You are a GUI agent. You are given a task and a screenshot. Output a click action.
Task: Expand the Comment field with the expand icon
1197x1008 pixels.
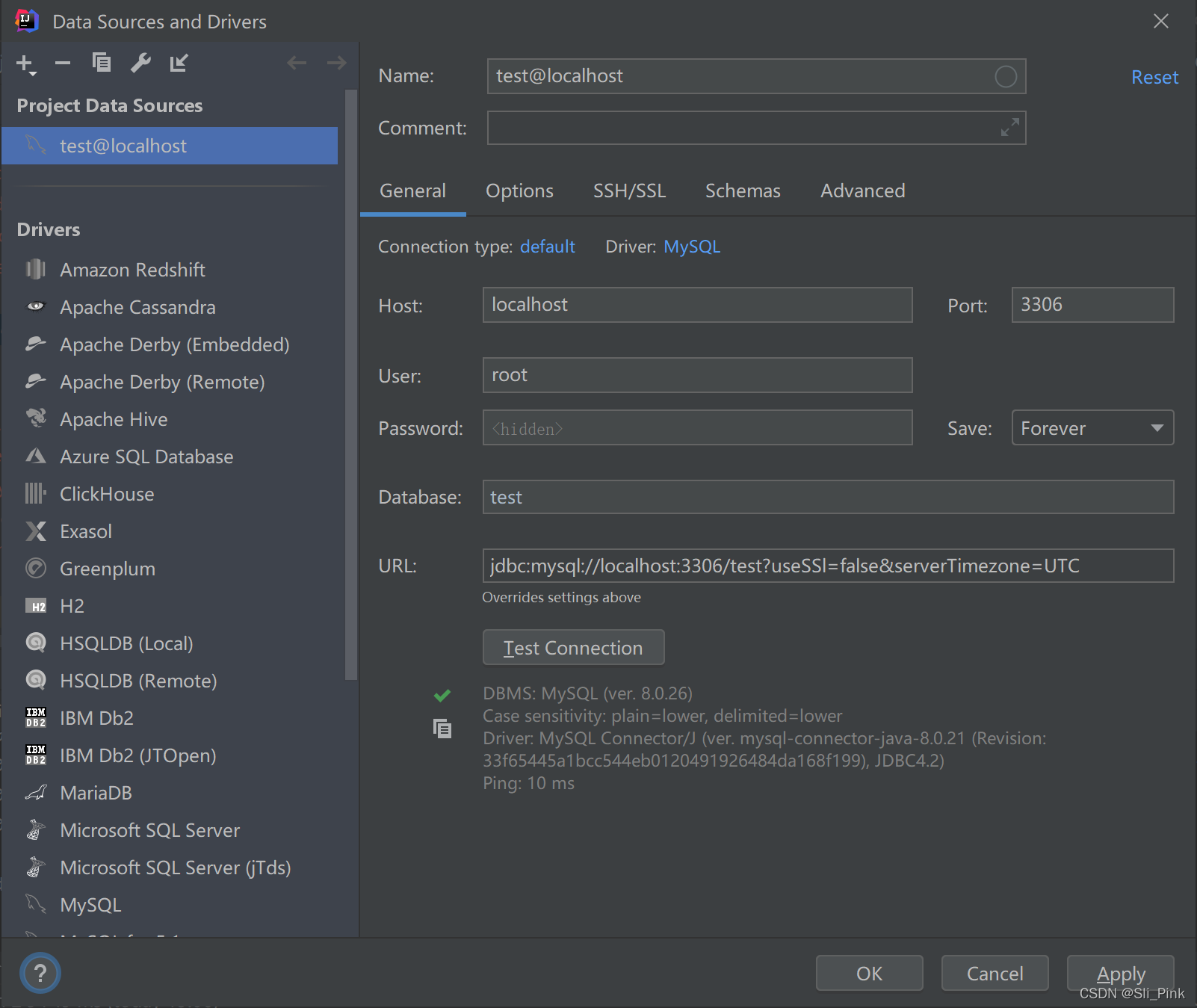coord(1009,128)
